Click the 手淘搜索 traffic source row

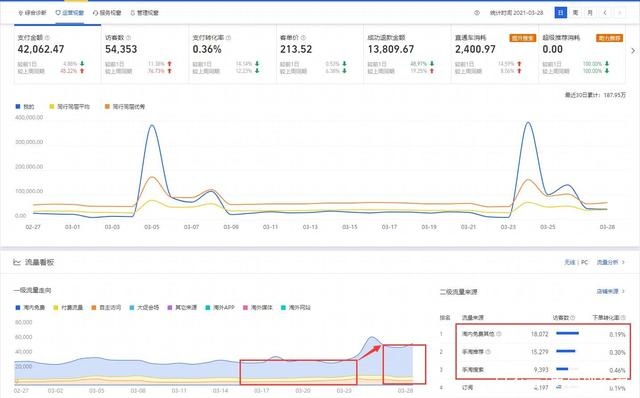[x=533, y=369]
